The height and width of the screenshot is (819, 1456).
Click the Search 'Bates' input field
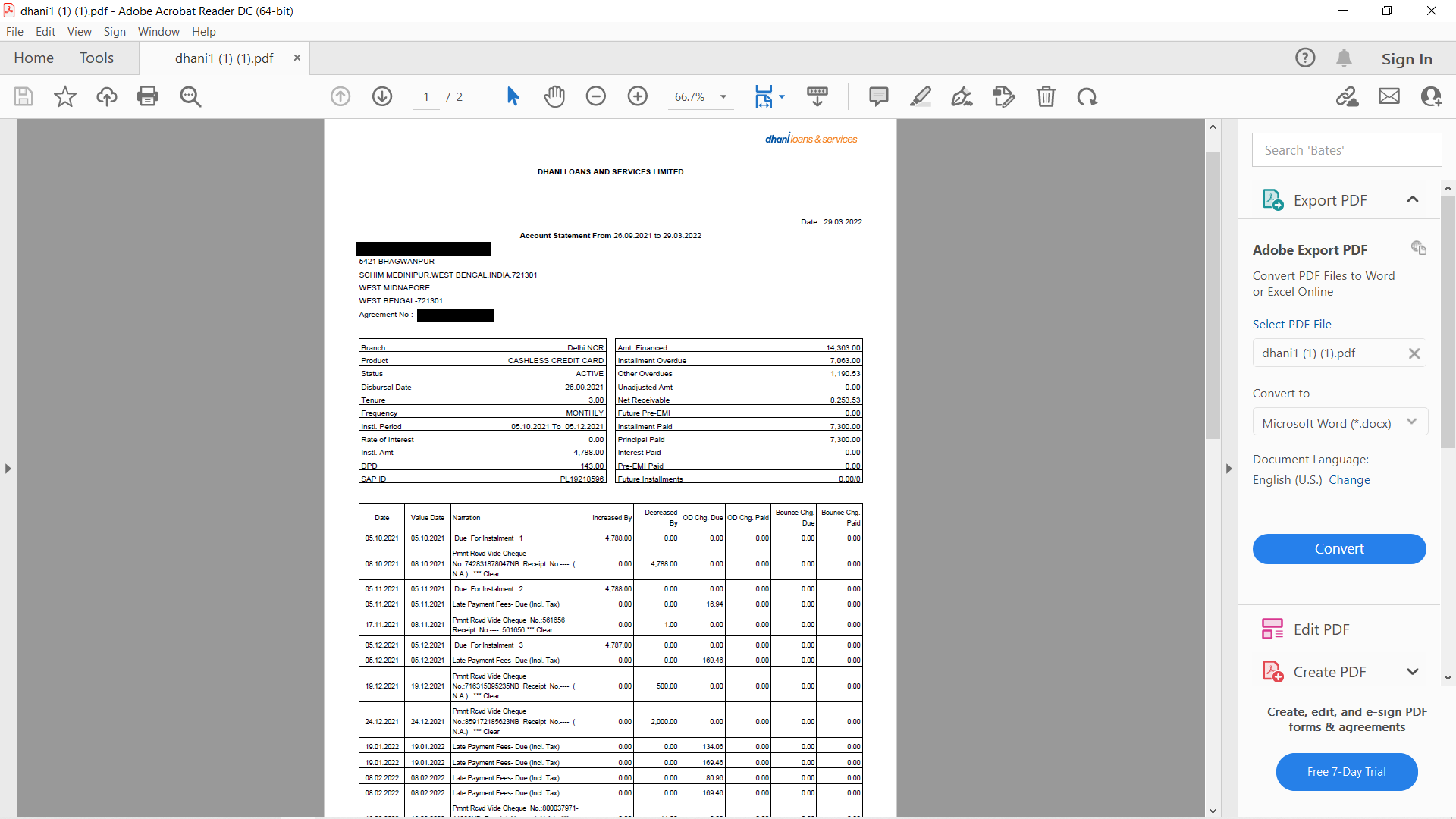pos(1346,150)
